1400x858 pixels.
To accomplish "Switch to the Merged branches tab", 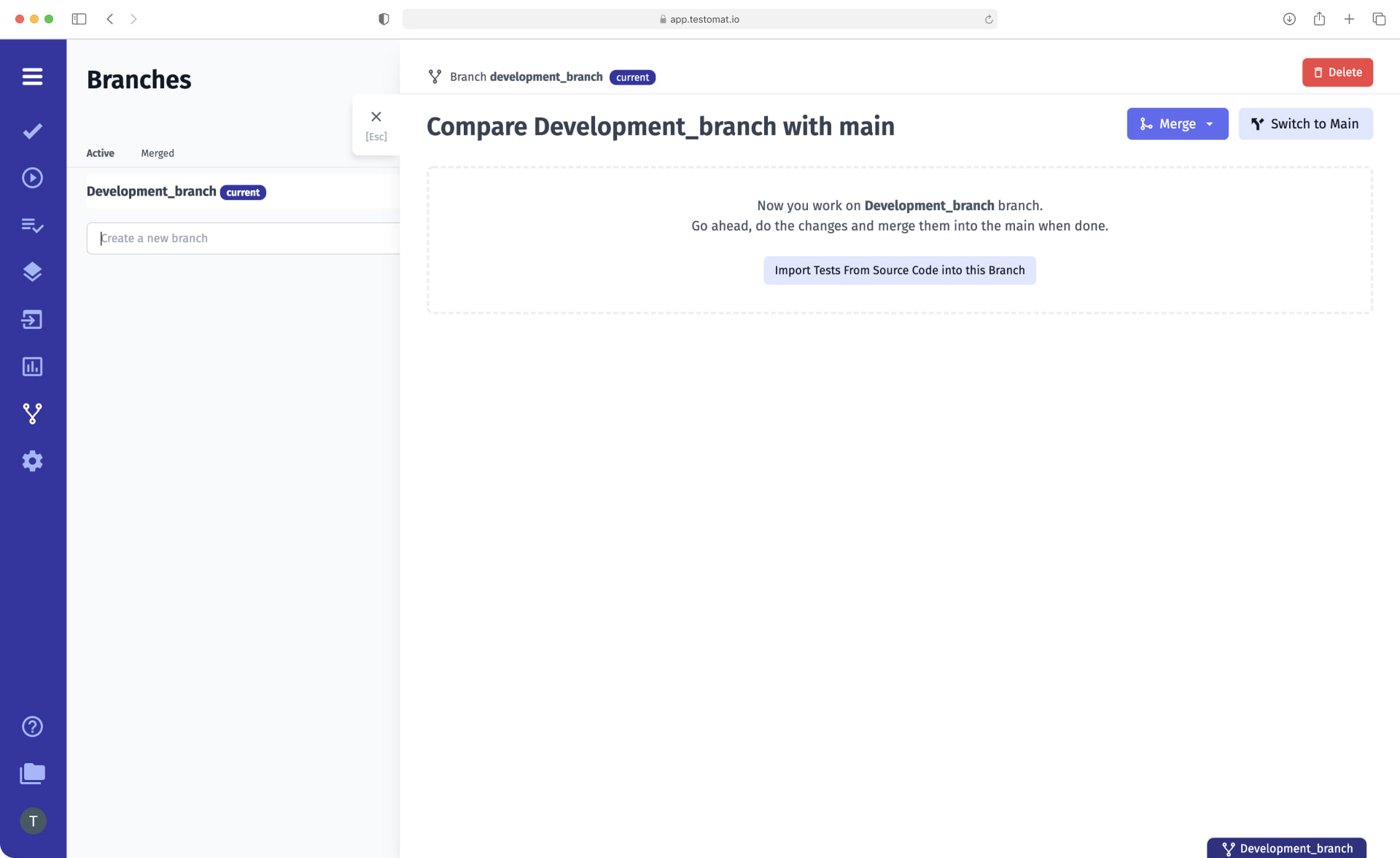I will (157, 153).
